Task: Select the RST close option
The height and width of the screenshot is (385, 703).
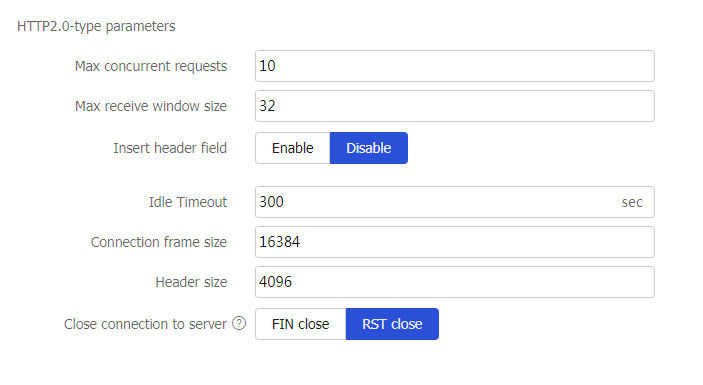Action: tap(392, 324)
